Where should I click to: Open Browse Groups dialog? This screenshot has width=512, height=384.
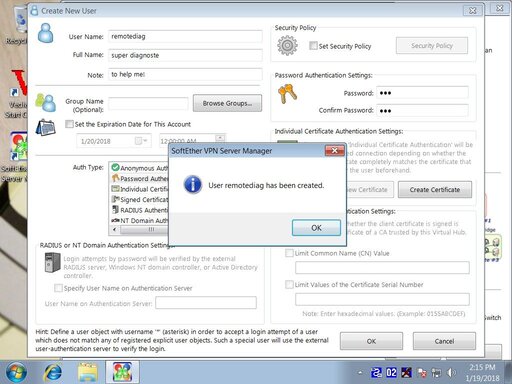point(227,103)
